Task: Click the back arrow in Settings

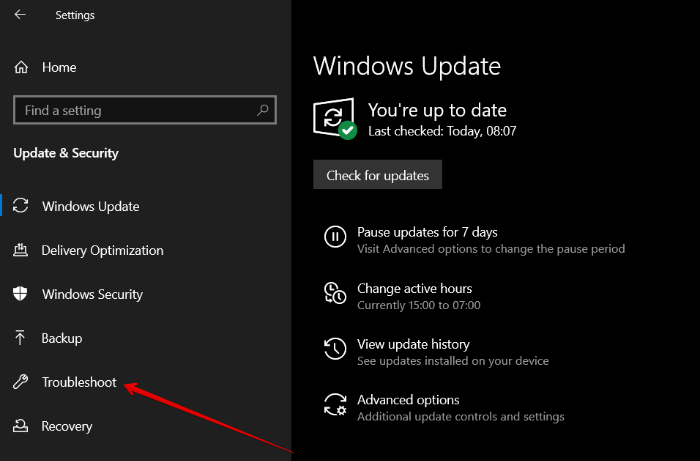Action: click(20, 15)
